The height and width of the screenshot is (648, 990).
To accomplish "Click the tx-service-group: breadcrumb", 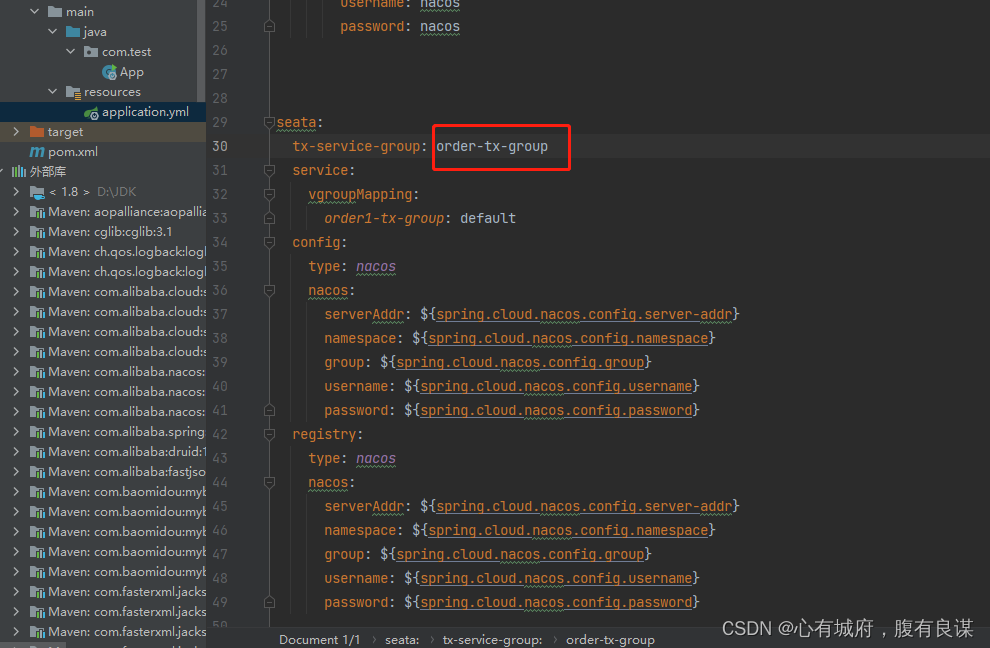I will [492, 640].
